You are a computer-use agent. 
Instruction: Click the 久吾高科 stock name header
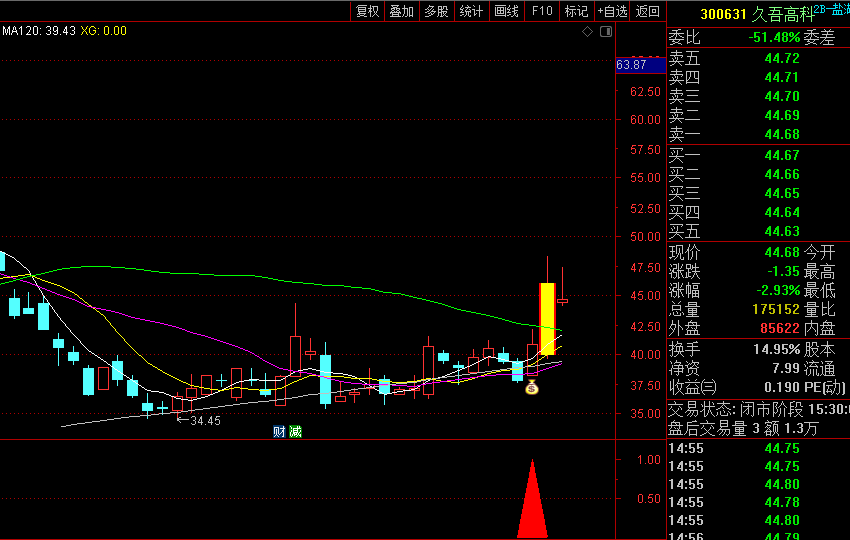coord(781,13)
